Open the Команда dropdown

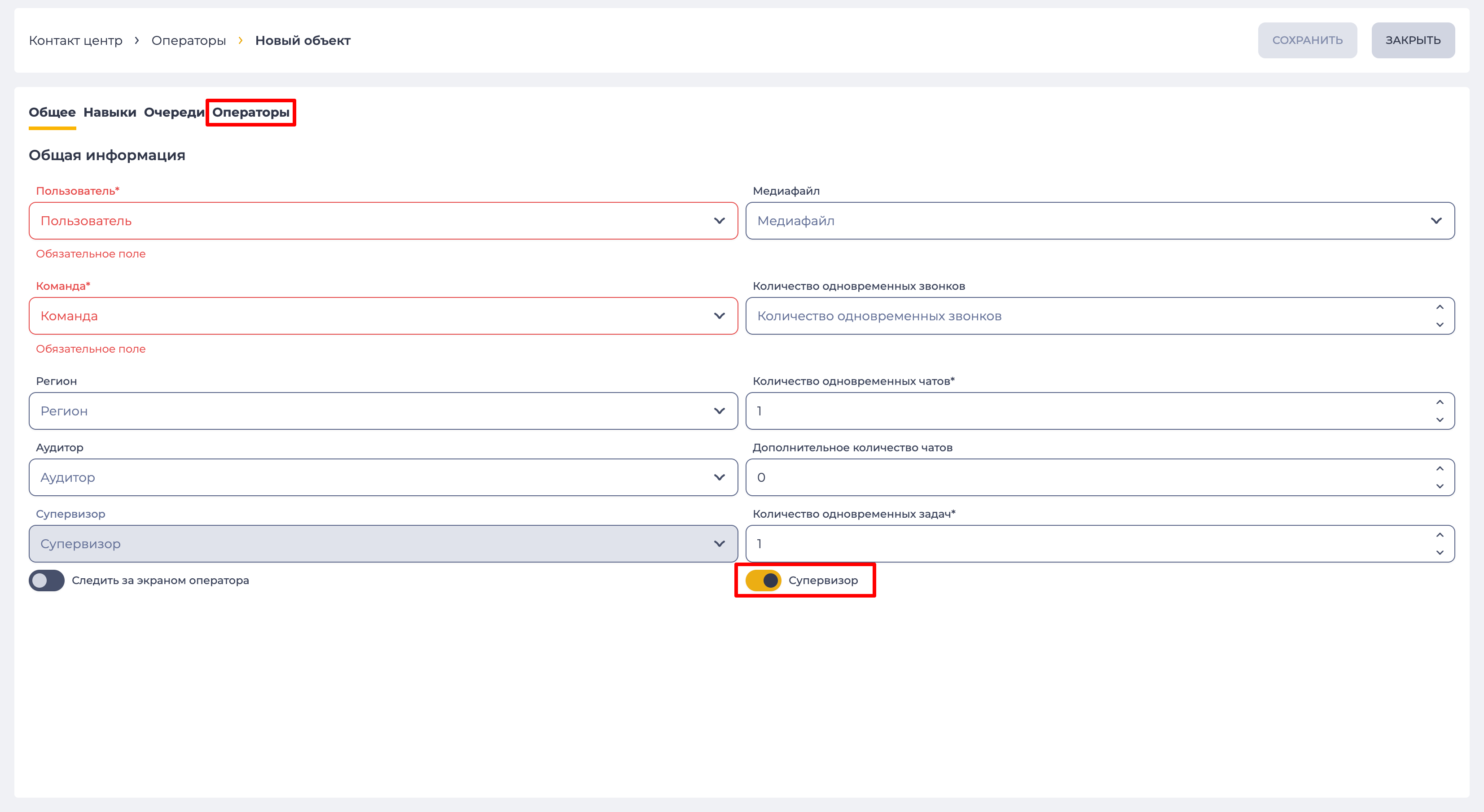tap(383, 315)
